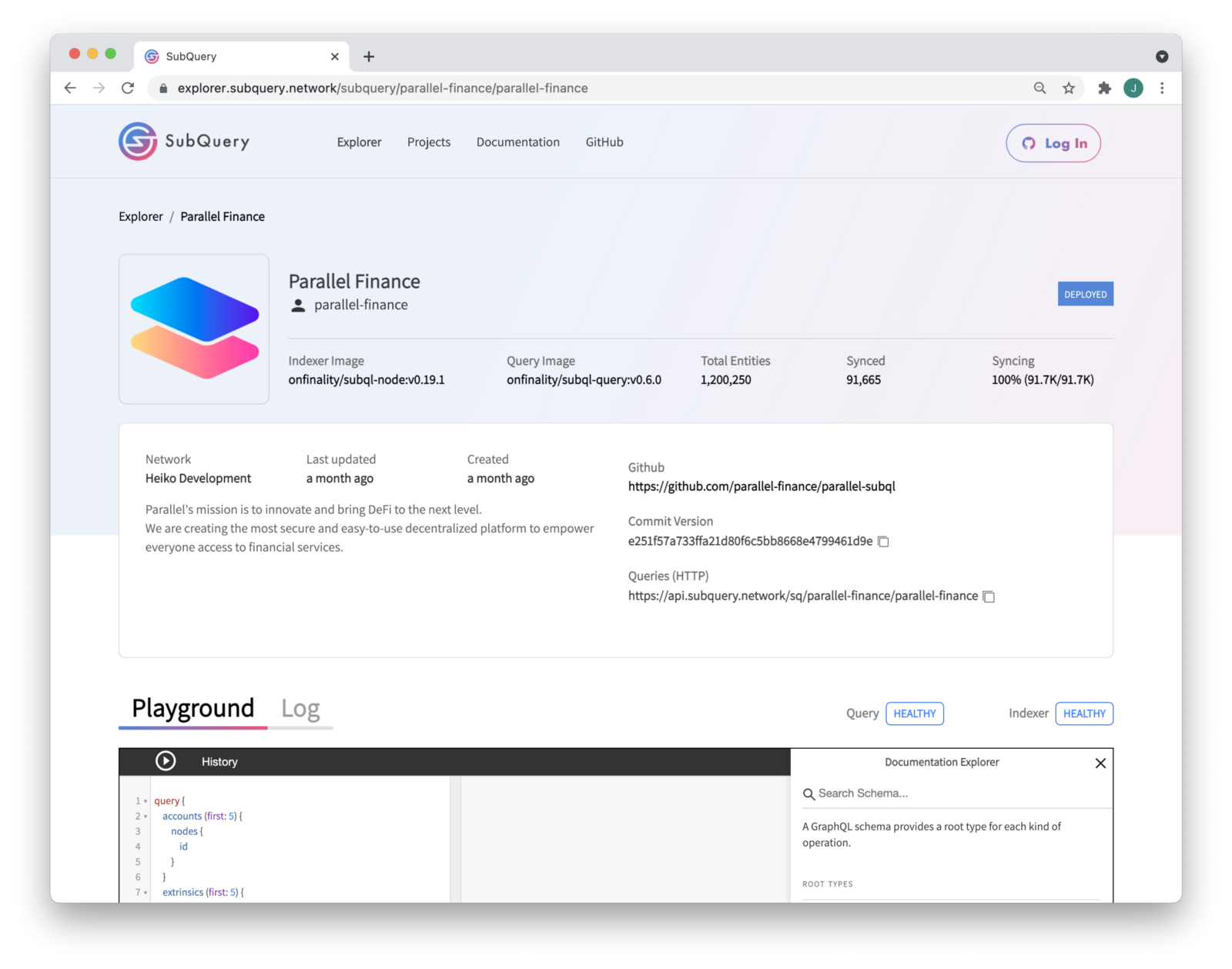Open the parallel-subql GitHub repository link
Screen dimensions: 1232x969
click(762, 486)
